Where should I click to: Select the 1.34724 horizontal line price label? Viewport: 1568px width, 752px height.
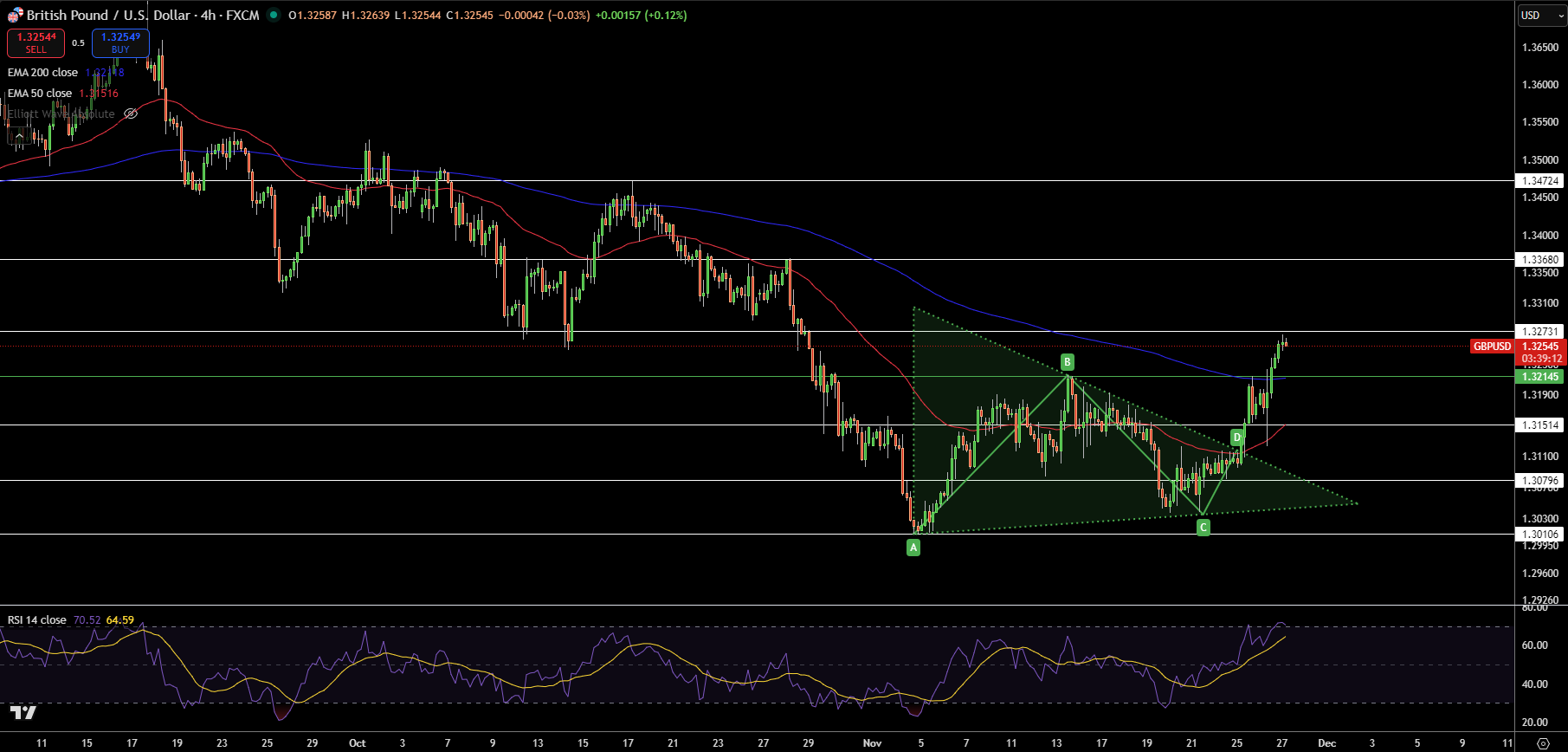pos(1541,181)
